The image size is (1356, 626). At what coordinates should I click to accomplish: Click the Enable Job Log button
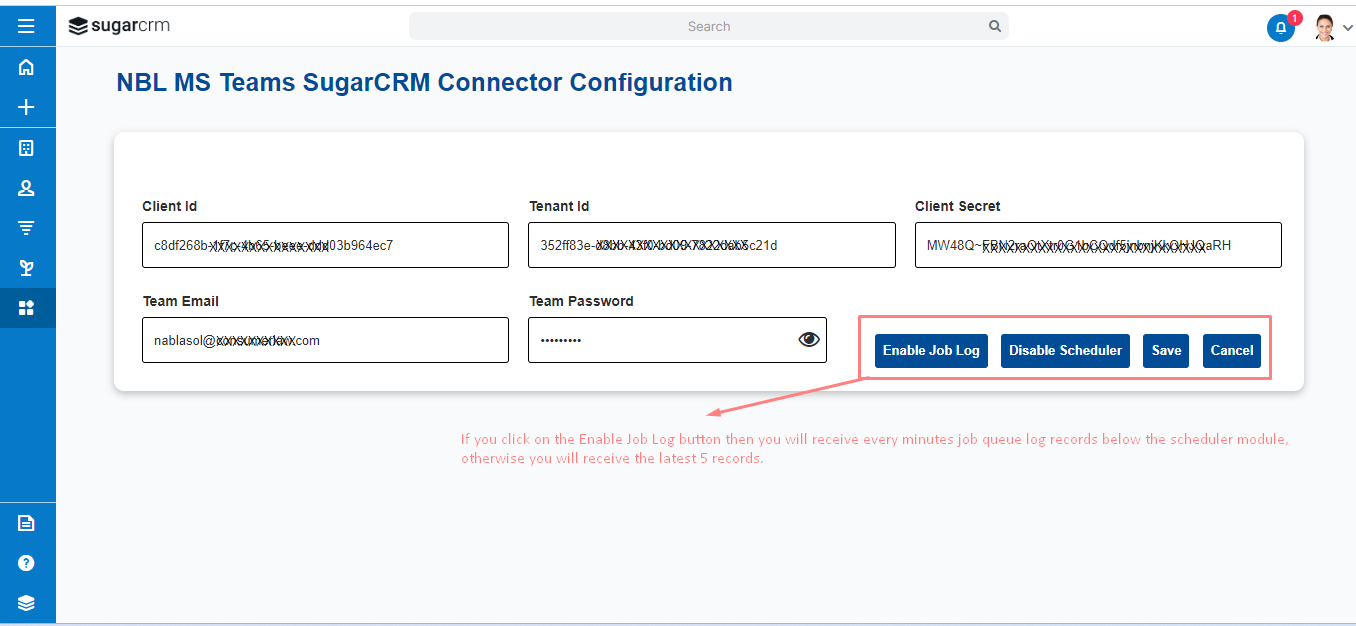[x=931, y=351]
